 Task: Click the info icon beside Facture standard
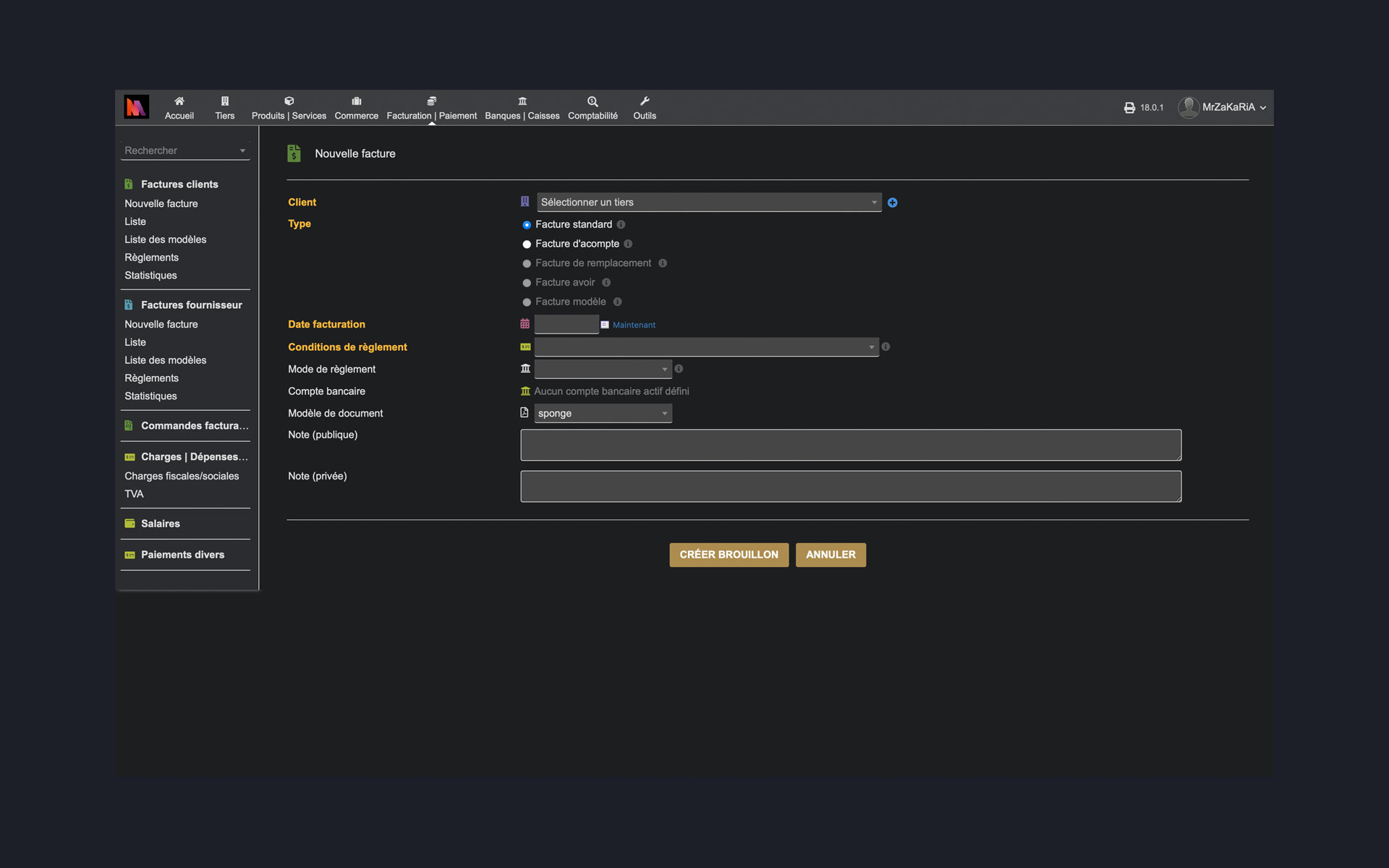621,225
